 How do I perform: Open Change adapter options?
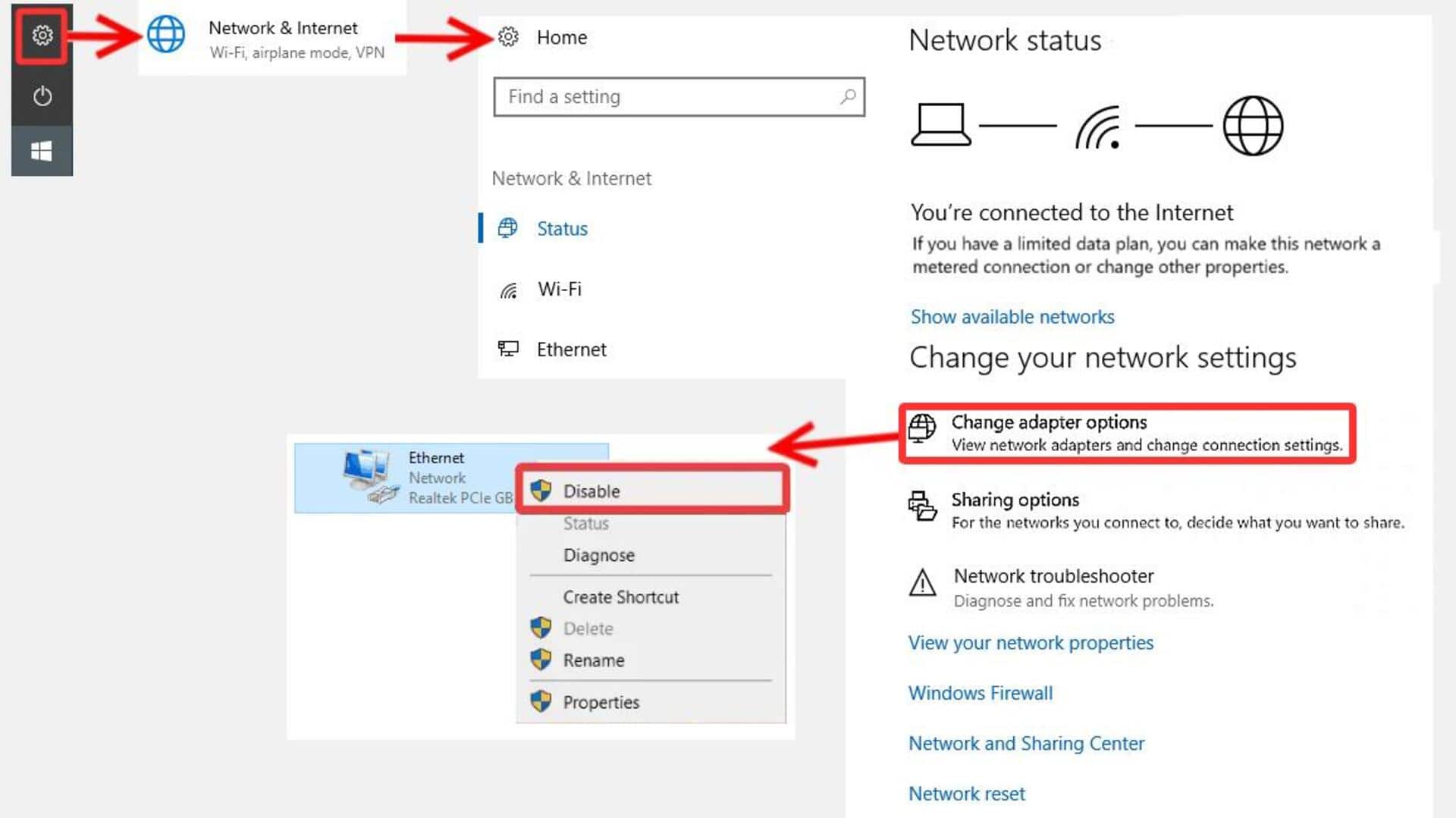pyautogui.click(x=1128, y=433)
